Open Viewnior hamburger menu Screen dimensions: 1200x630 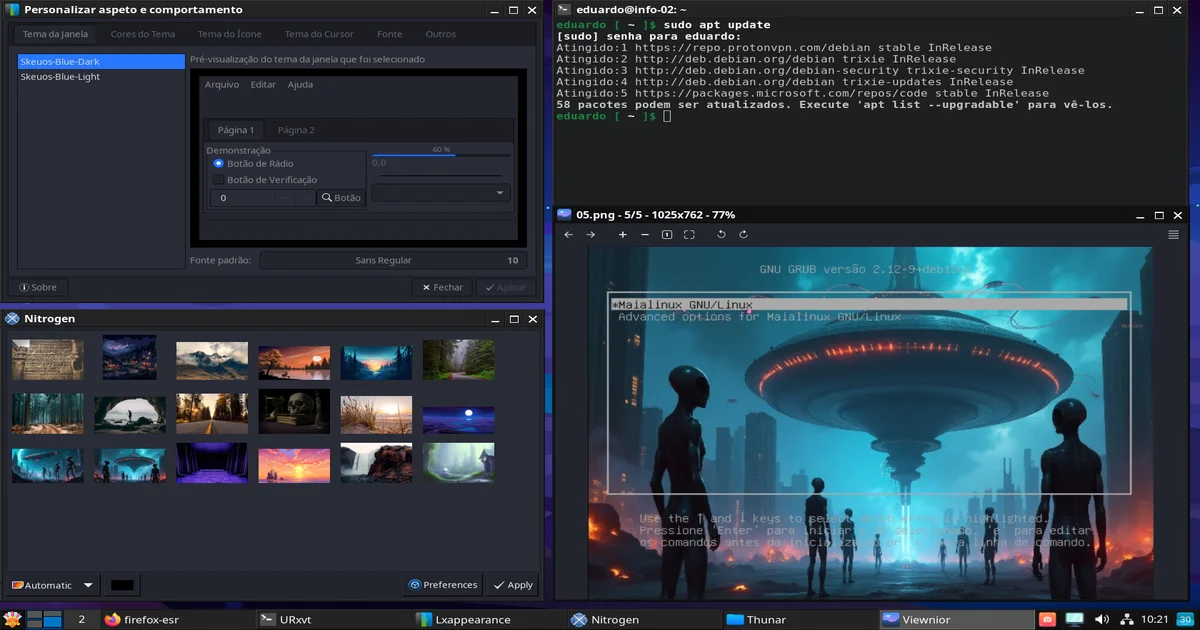[x=1173, y=234]
